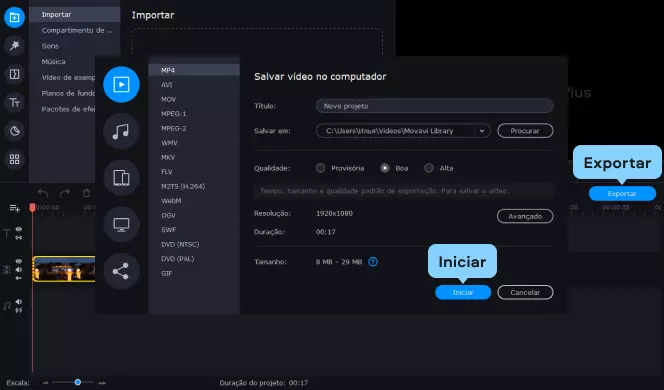Select the save as audio music note icon
The image size is (664, 390).
coord(121,131)
